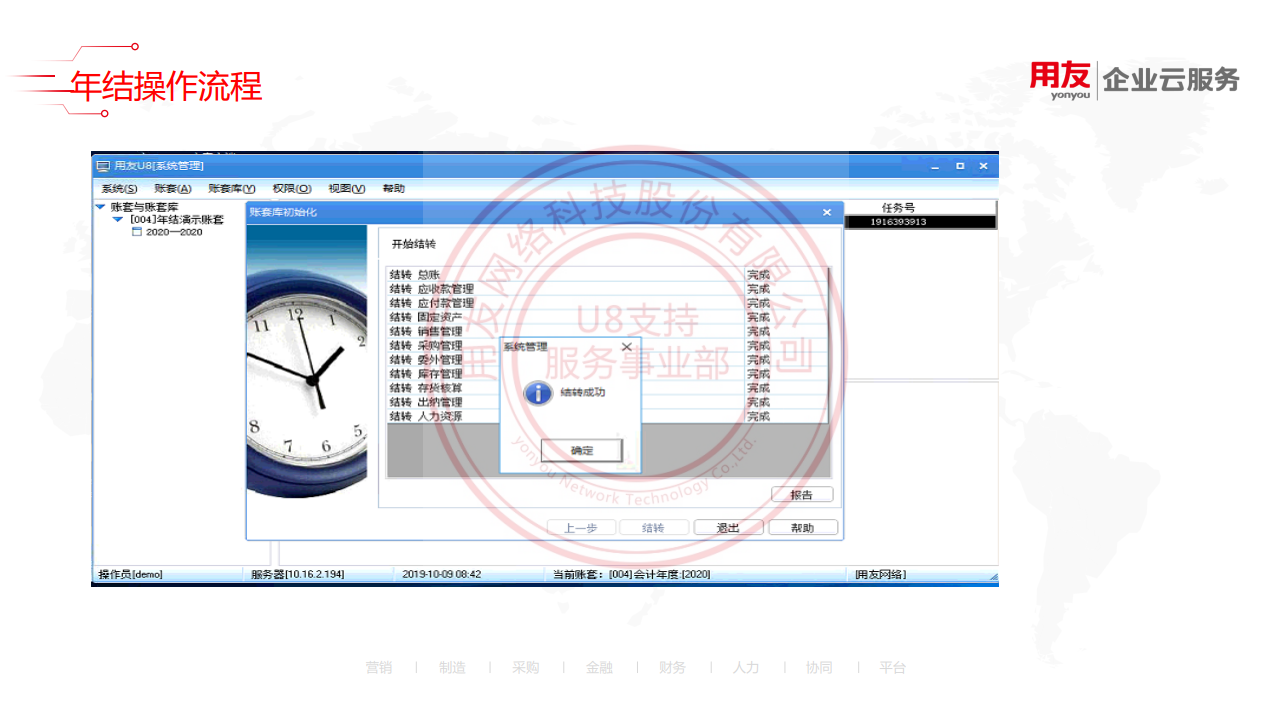
Task: Click the [用友网络] status bar entry
Action: 880,574
